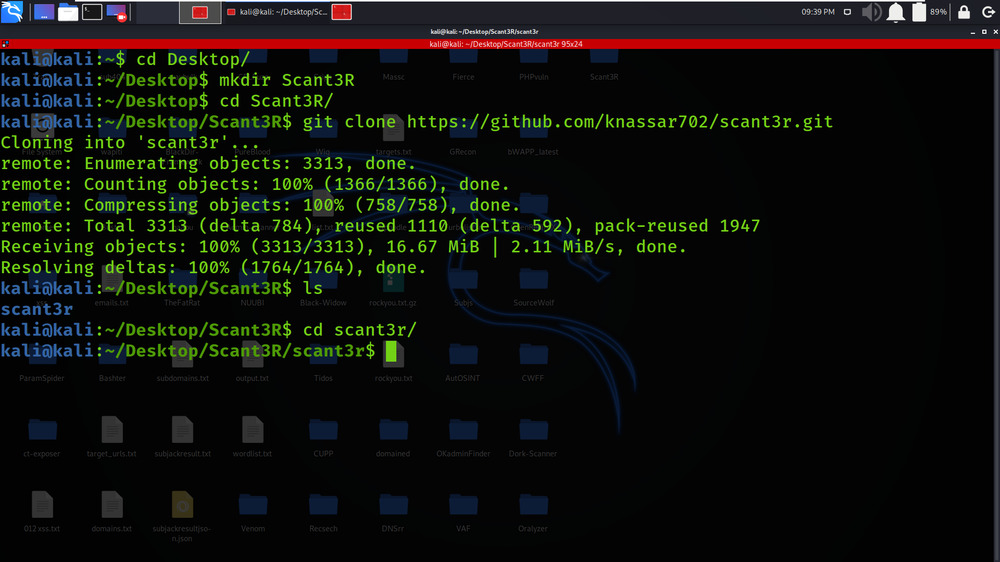This screenshot has height=562, width=1000.
Task: Open the screen recorder launcher with red camera badge
Action: pyautogui.click(x=117, y=12)
